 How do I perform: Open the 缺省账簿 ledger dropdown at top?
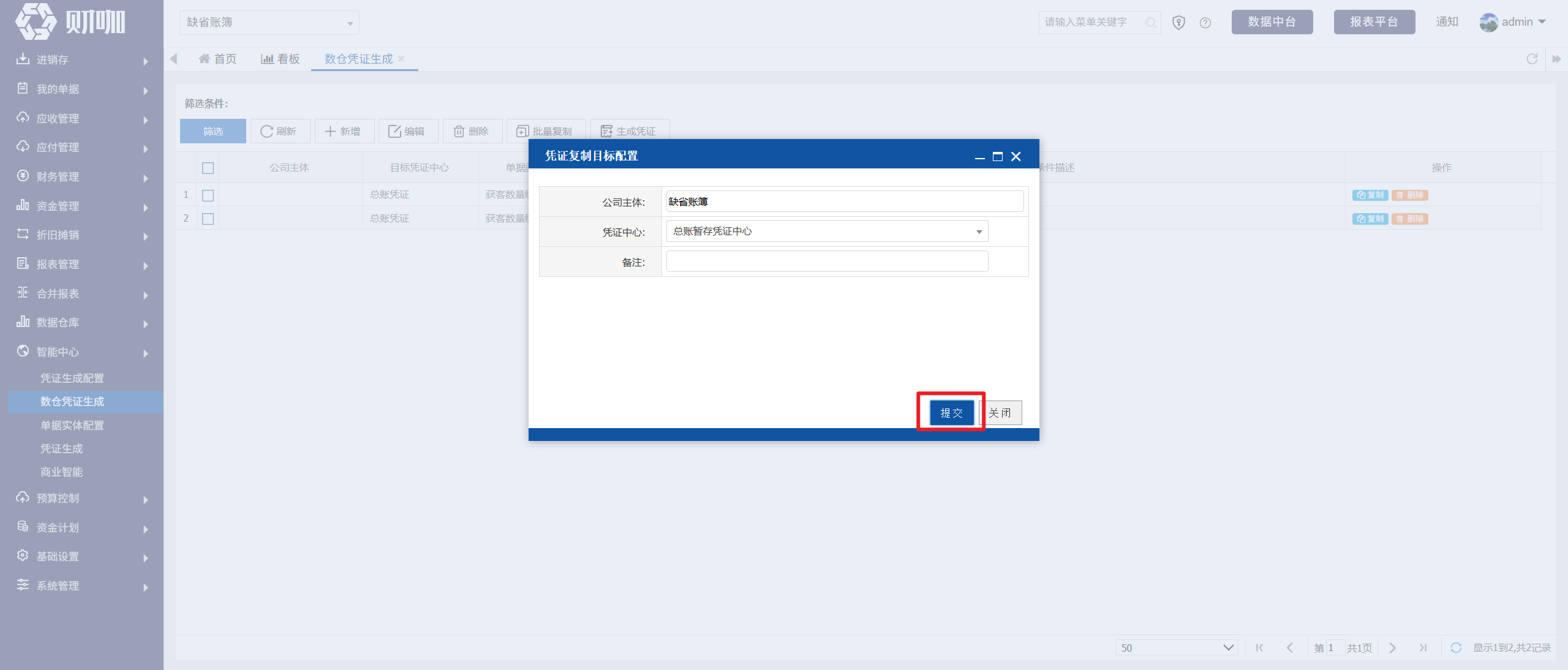[x=269, y=23]
